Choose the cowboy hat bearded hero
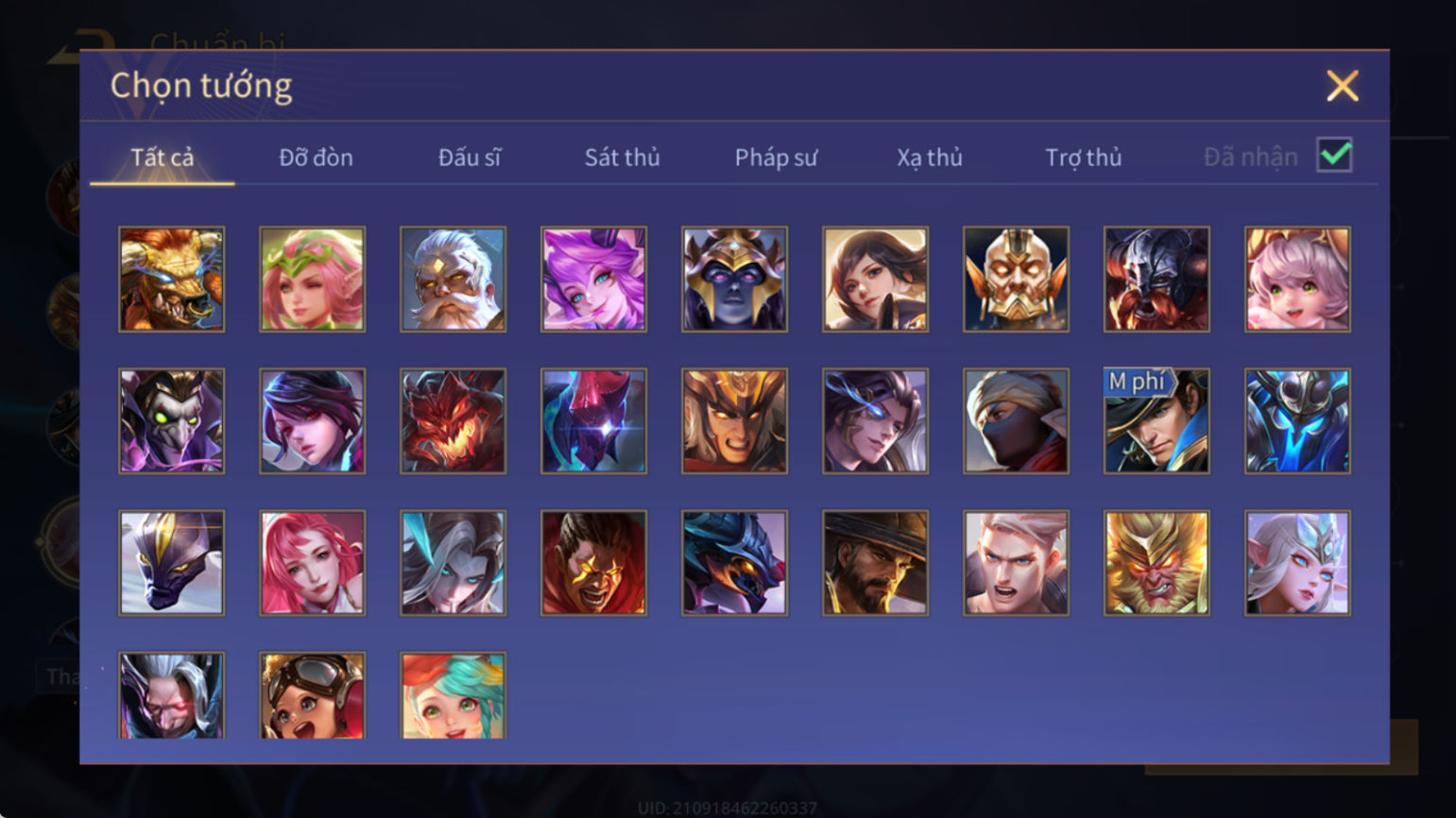 [x=875, y=563]
